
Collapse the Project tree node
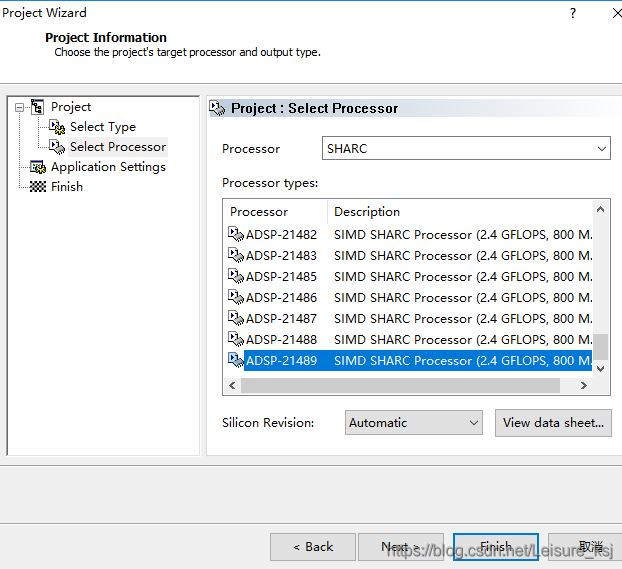(x=19, y=108)
